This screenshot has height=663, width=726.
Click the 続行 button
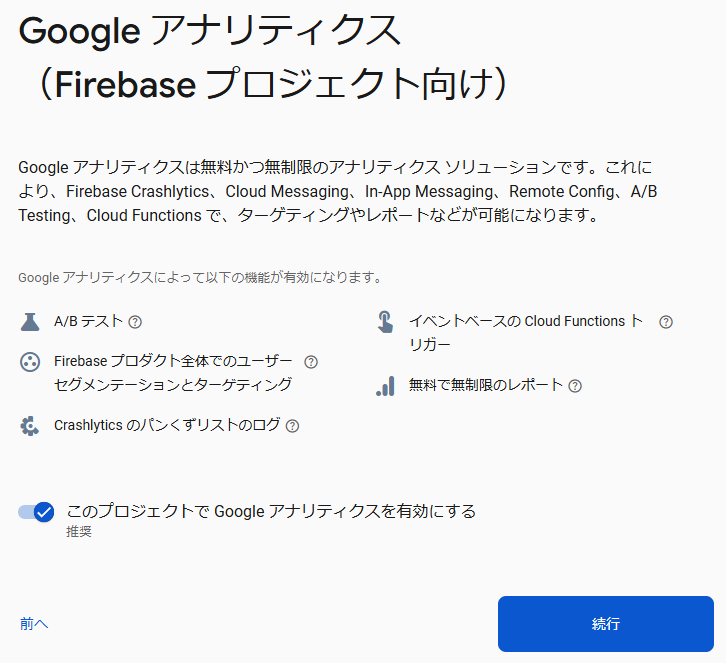pyautogui.click(x=606, y=624)
